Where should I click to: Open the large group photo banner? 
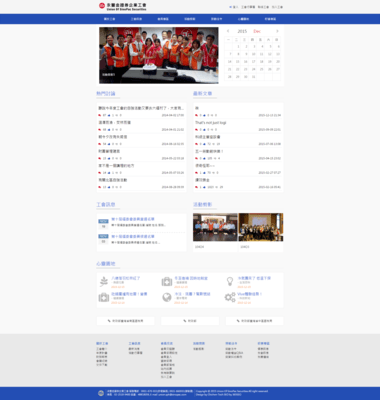[159, 55]
